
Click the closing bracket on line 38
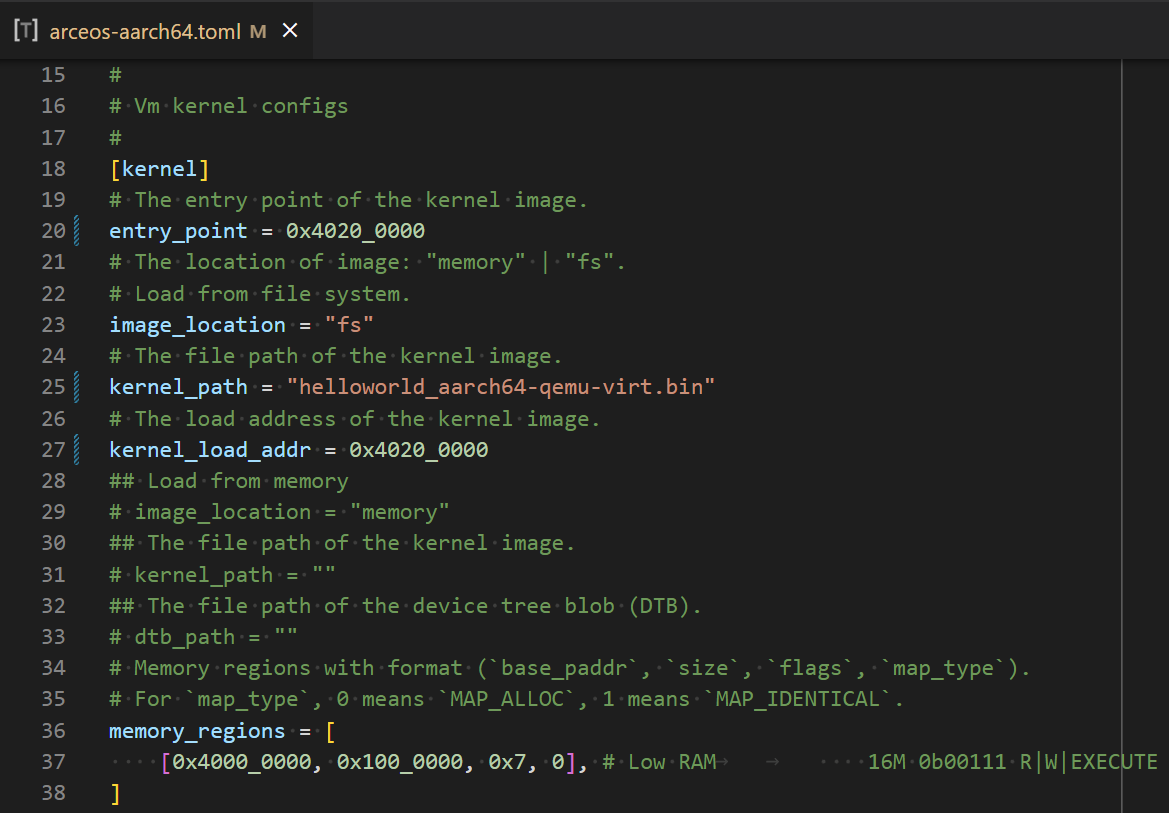(115, 794)
